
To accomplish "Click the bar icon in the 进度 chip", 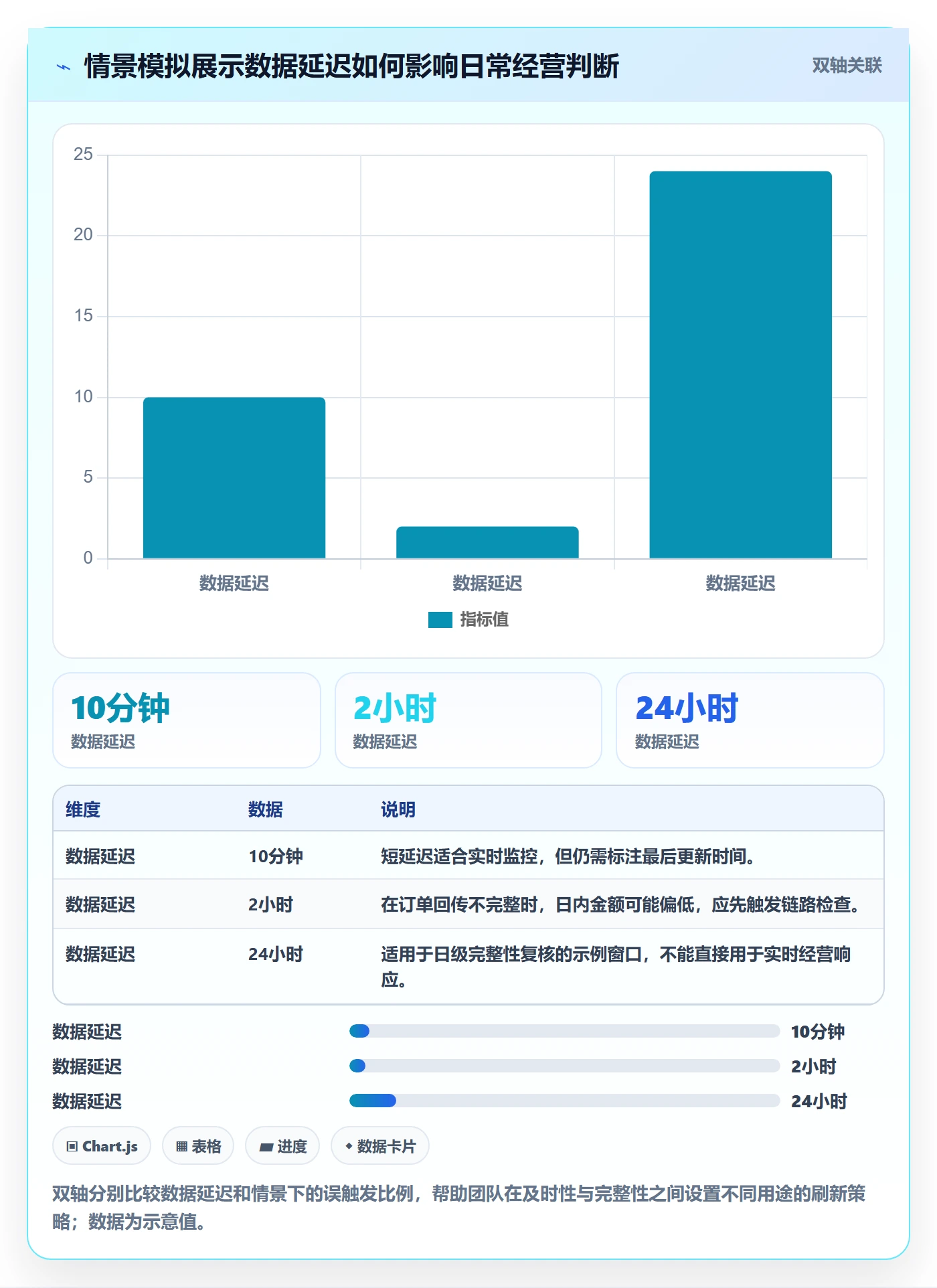I will 266,1147.
